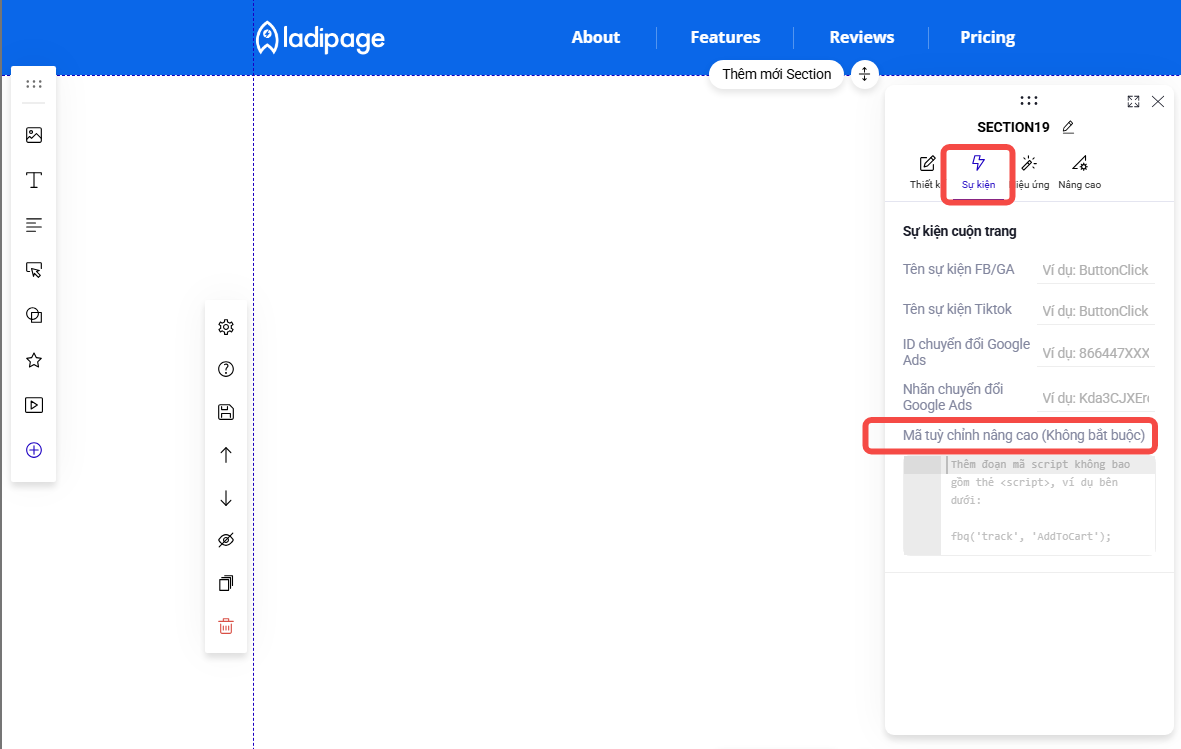Switch to the Nâng cao tab

(x=1079, y=173)
